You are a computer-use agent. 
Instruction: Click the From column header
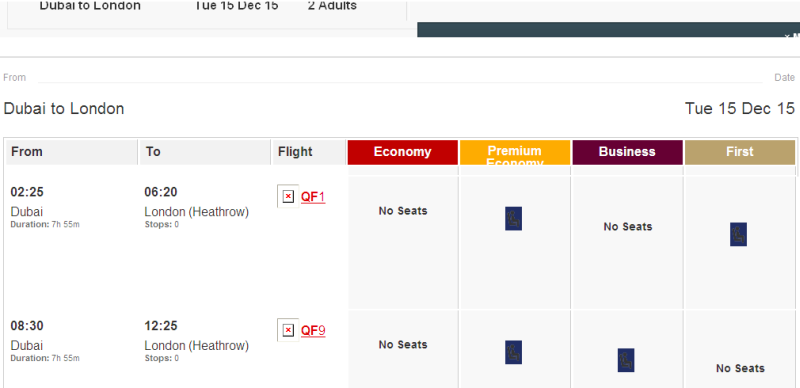71,152
